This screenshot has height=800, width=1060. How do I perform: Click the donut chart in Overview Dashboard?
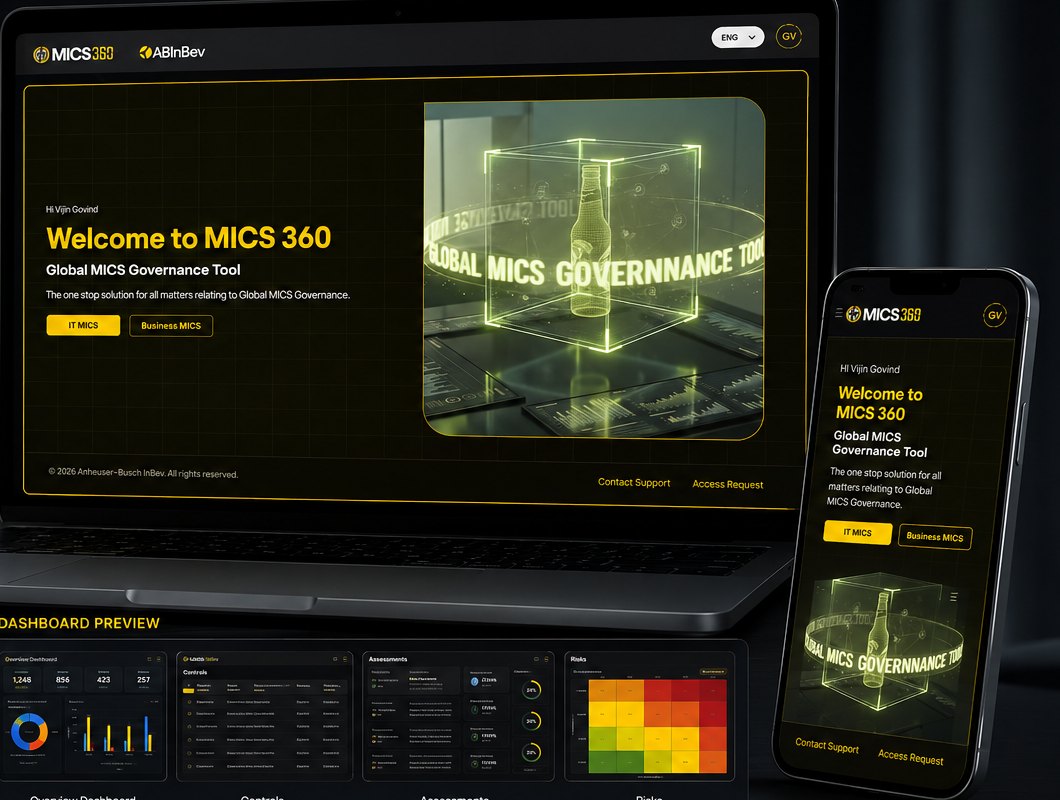click(29, 731)
